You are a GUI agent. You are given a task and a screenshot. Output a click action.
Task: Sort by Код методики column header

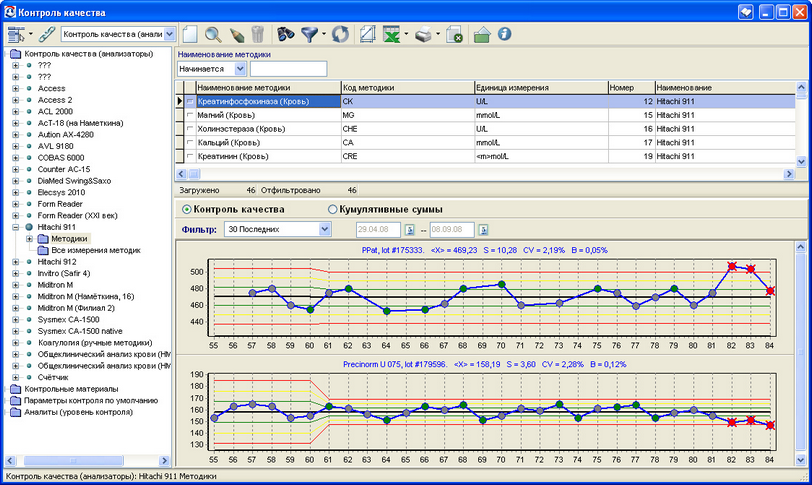[408, 88]
